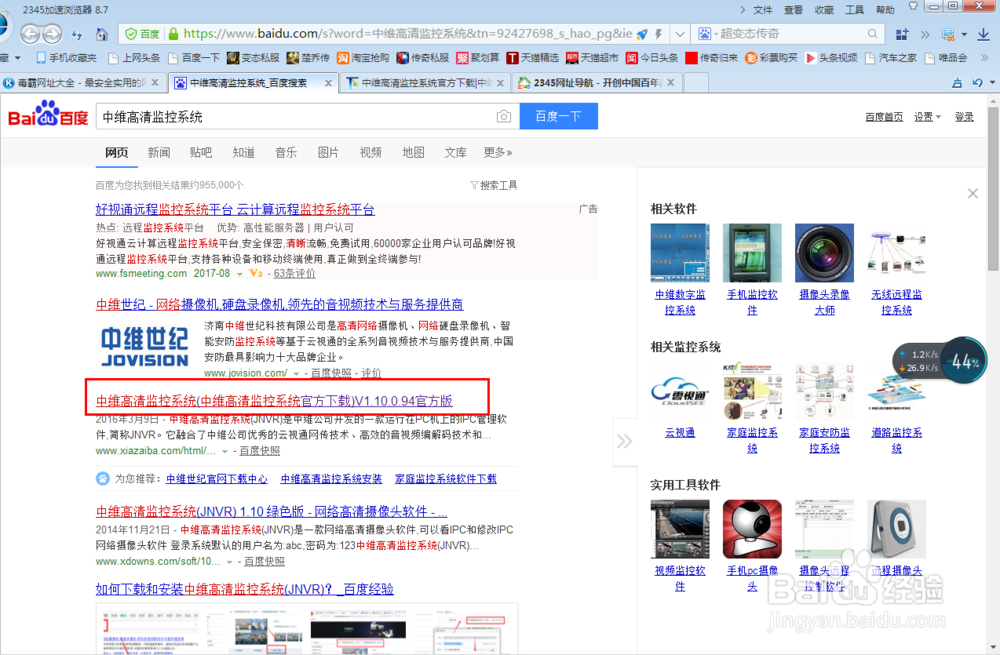The image size is (1000, 655).
Task: Switch to the 新闻 search tab
Action: tap(160, 152)
